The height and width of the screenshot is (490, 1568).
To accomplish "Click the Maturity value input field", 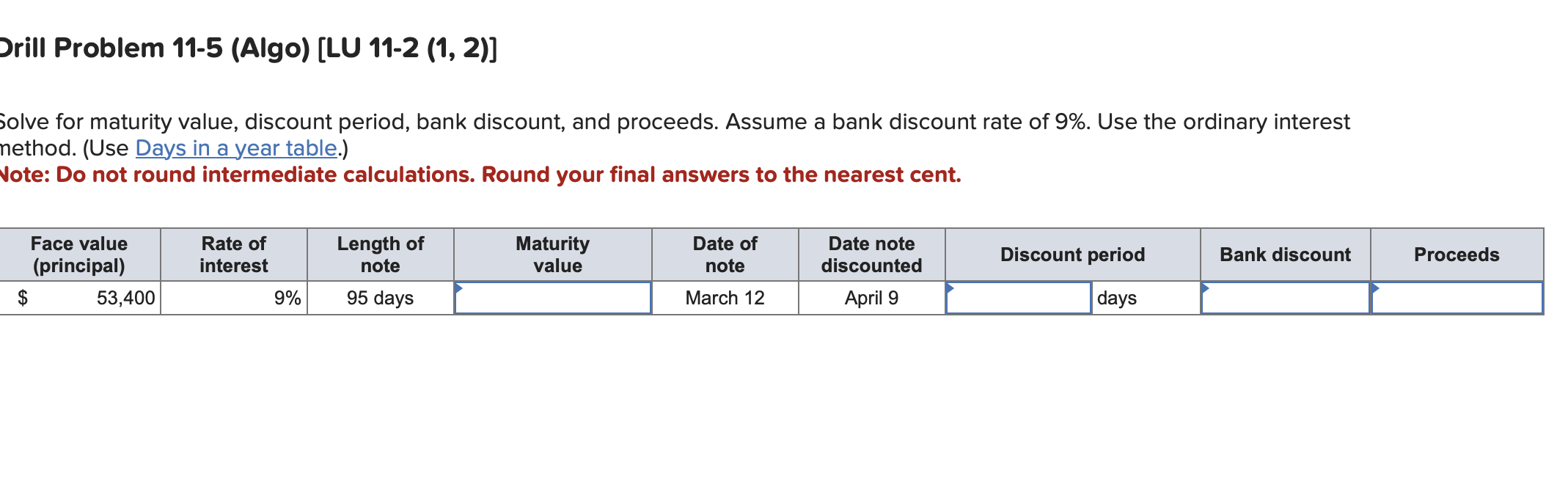I will tap(553, 298).
